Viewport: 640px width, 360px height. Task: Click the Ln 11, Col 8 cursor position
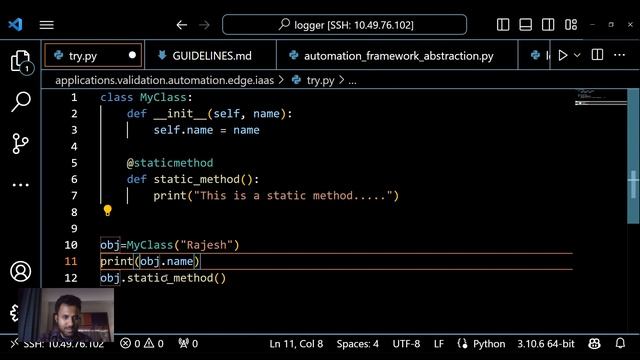pyautogui.click(x=296, y=344)
